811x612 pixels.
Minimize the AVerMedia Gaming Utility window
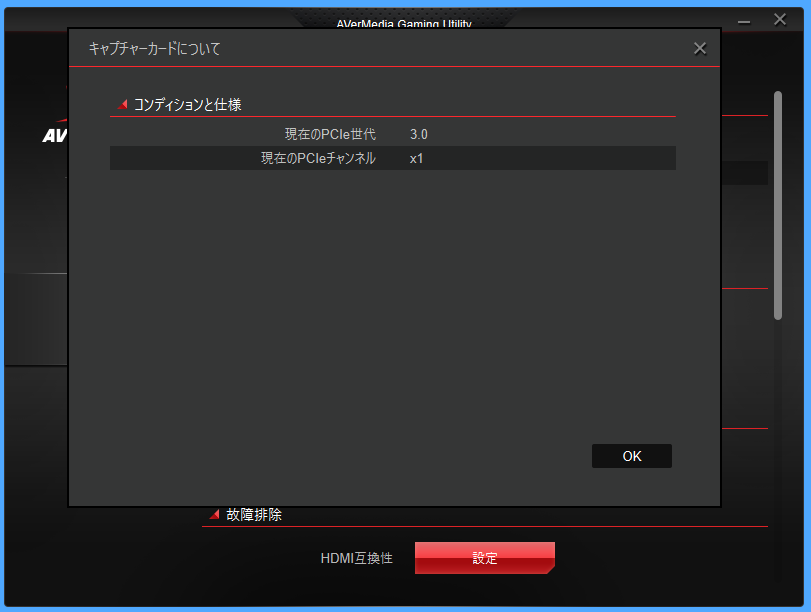(x=744, y=21)
